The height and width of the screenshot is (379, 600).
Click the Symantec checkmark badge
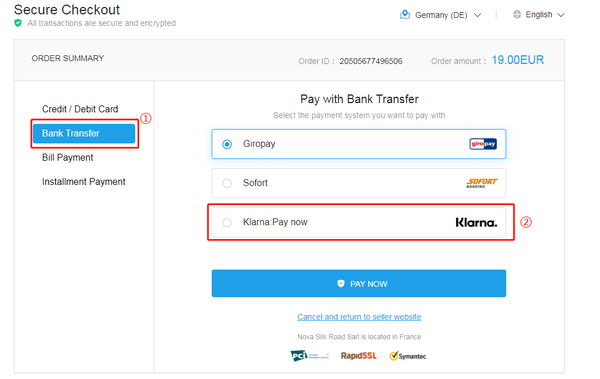(408, 356)
